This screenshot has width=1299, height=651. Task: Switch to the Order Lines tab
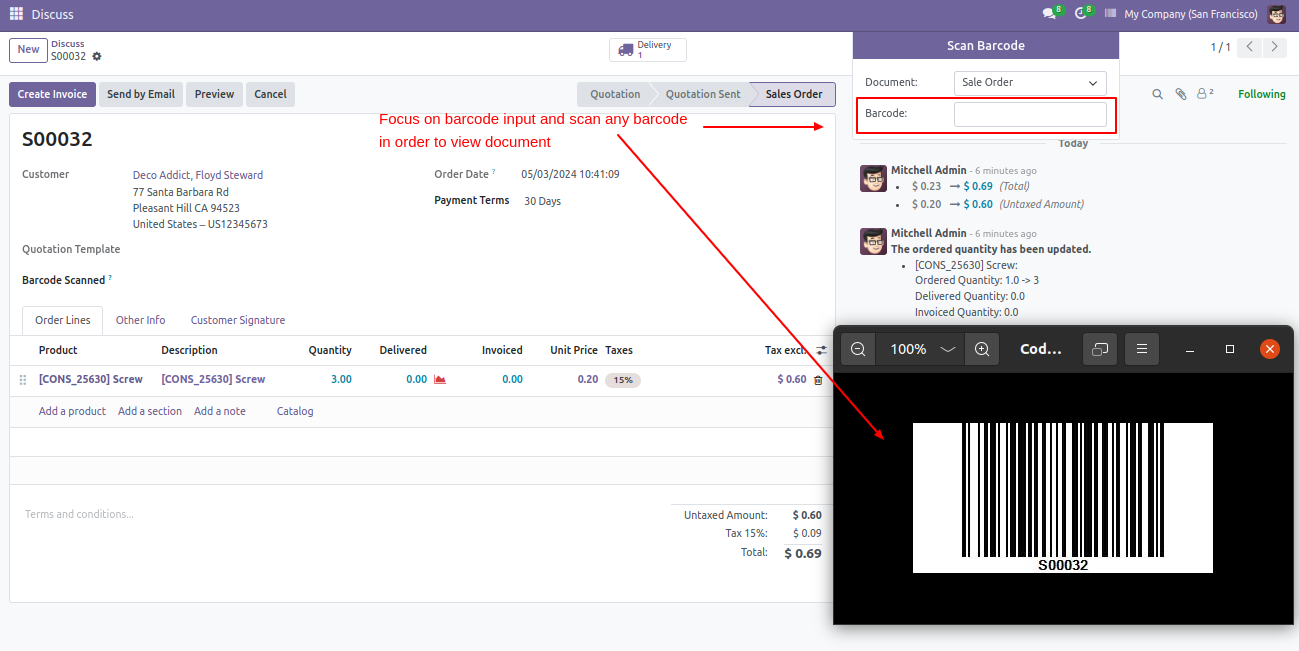tap(63, 320)
